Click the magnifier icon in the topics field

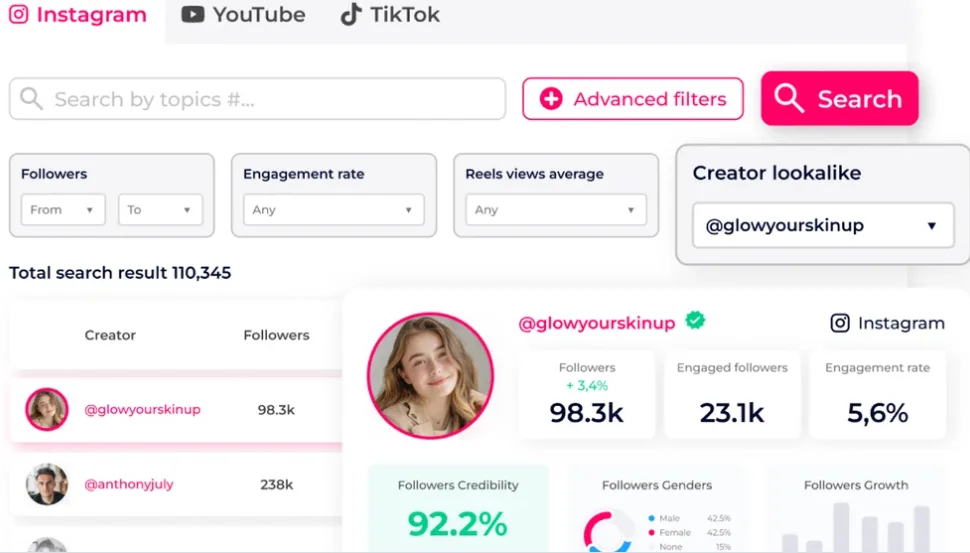pyautogui.click(x=31, y=98)
